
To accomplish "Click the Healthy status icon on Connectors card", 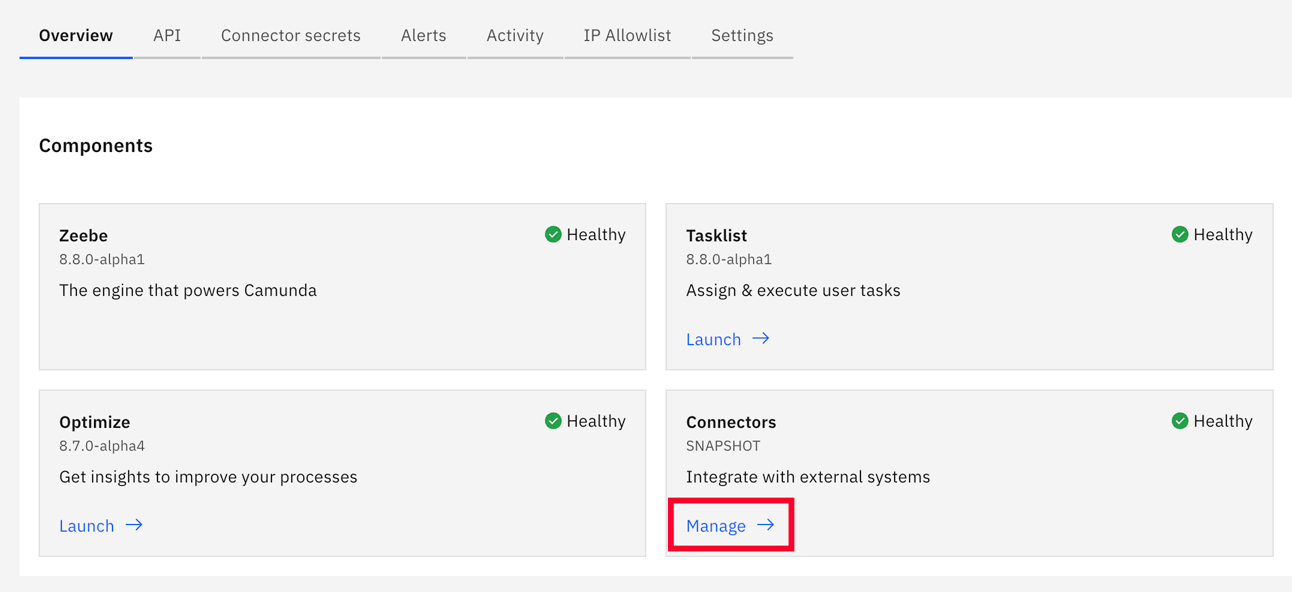I will 1180,421.
